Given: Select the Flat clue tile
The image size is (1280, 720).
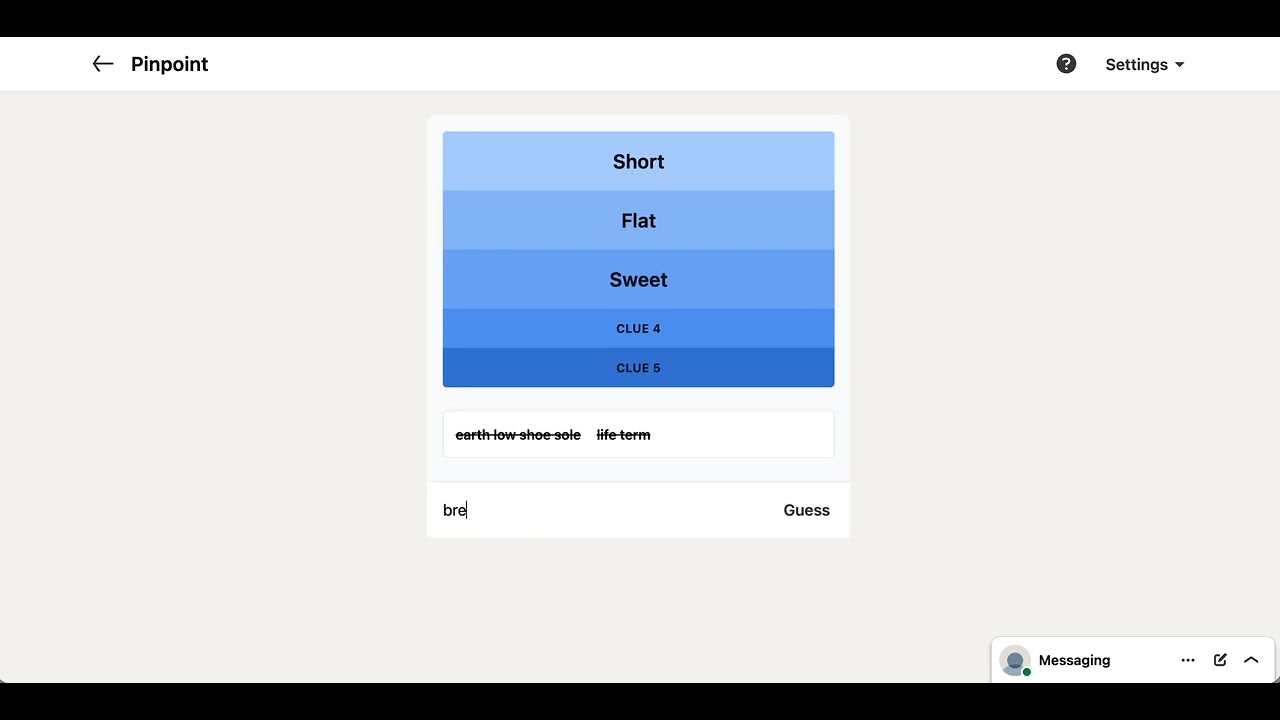Looking at the screenshot, I should (x=638, y=220).
